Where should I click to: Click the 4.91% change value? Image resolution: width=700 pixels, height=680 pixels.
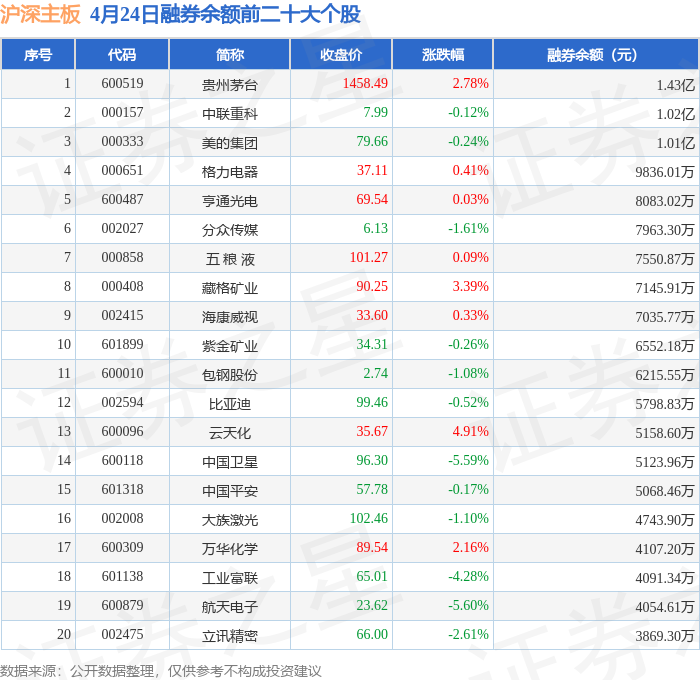click(471, 431)
